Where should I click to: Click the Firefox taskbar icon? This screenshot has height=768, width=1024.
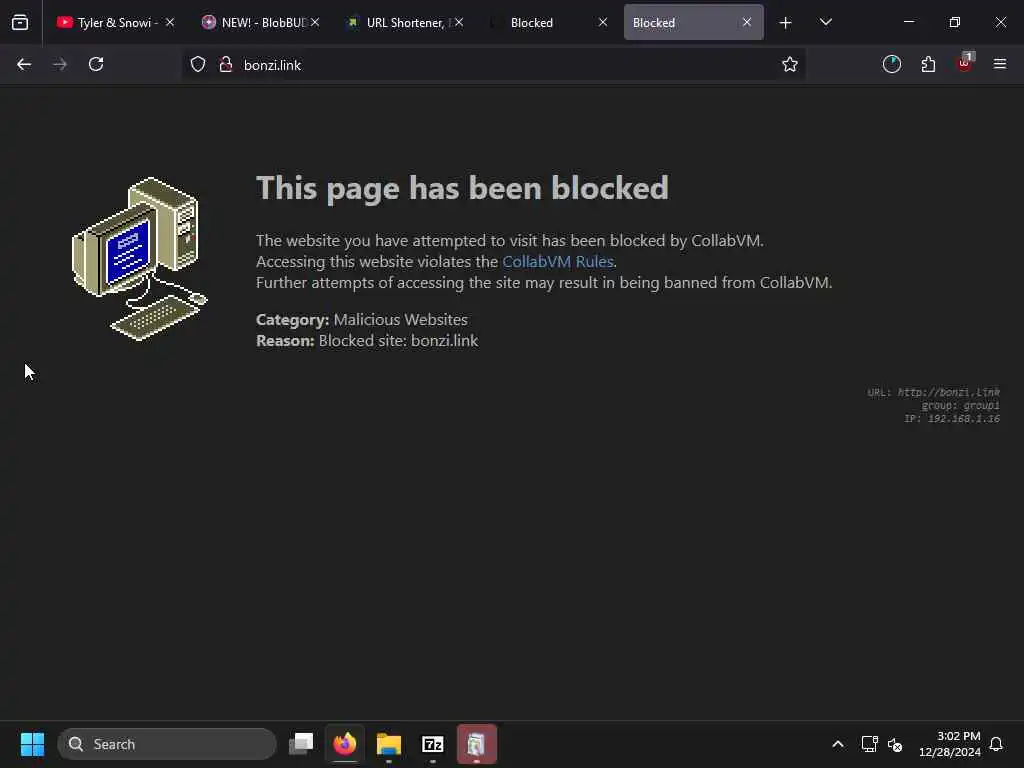pyautogui.click(x=345, y=744)
